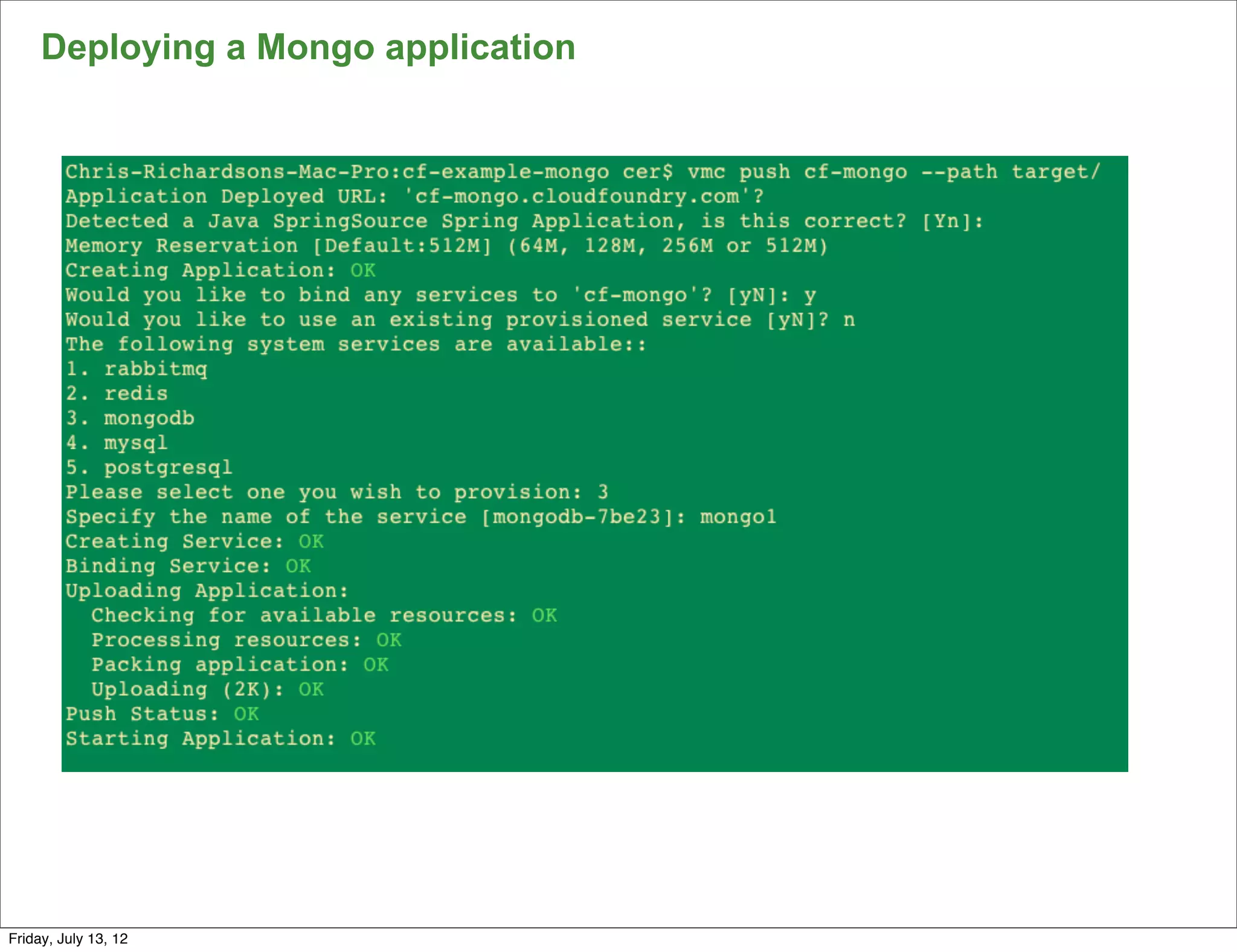Click the '4. mysql' list entry

[117, 443]
